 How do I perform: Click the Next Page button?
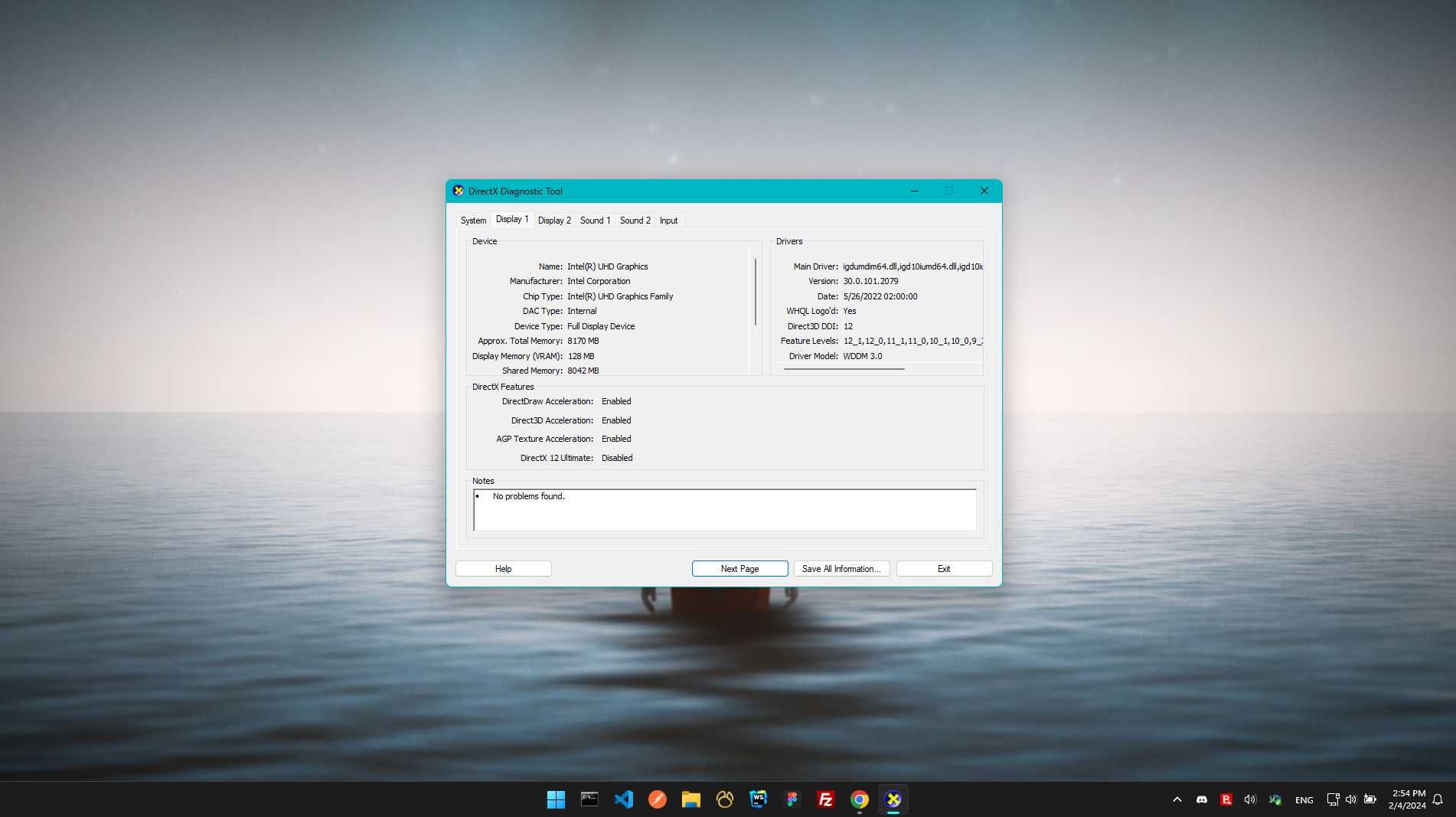739,569
